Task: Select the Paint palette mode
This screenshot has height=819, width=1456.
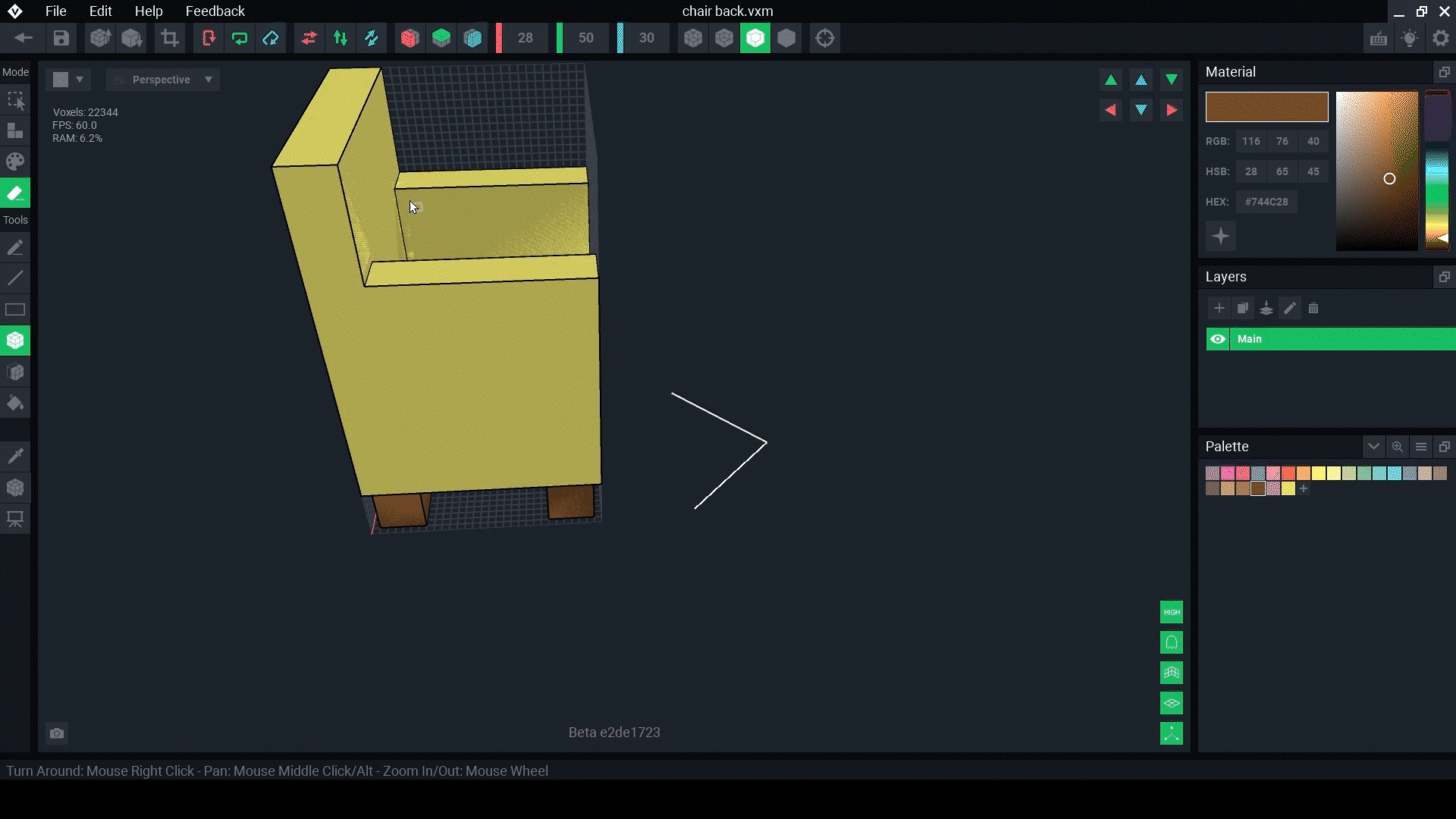Action: (x=15, y=162)
